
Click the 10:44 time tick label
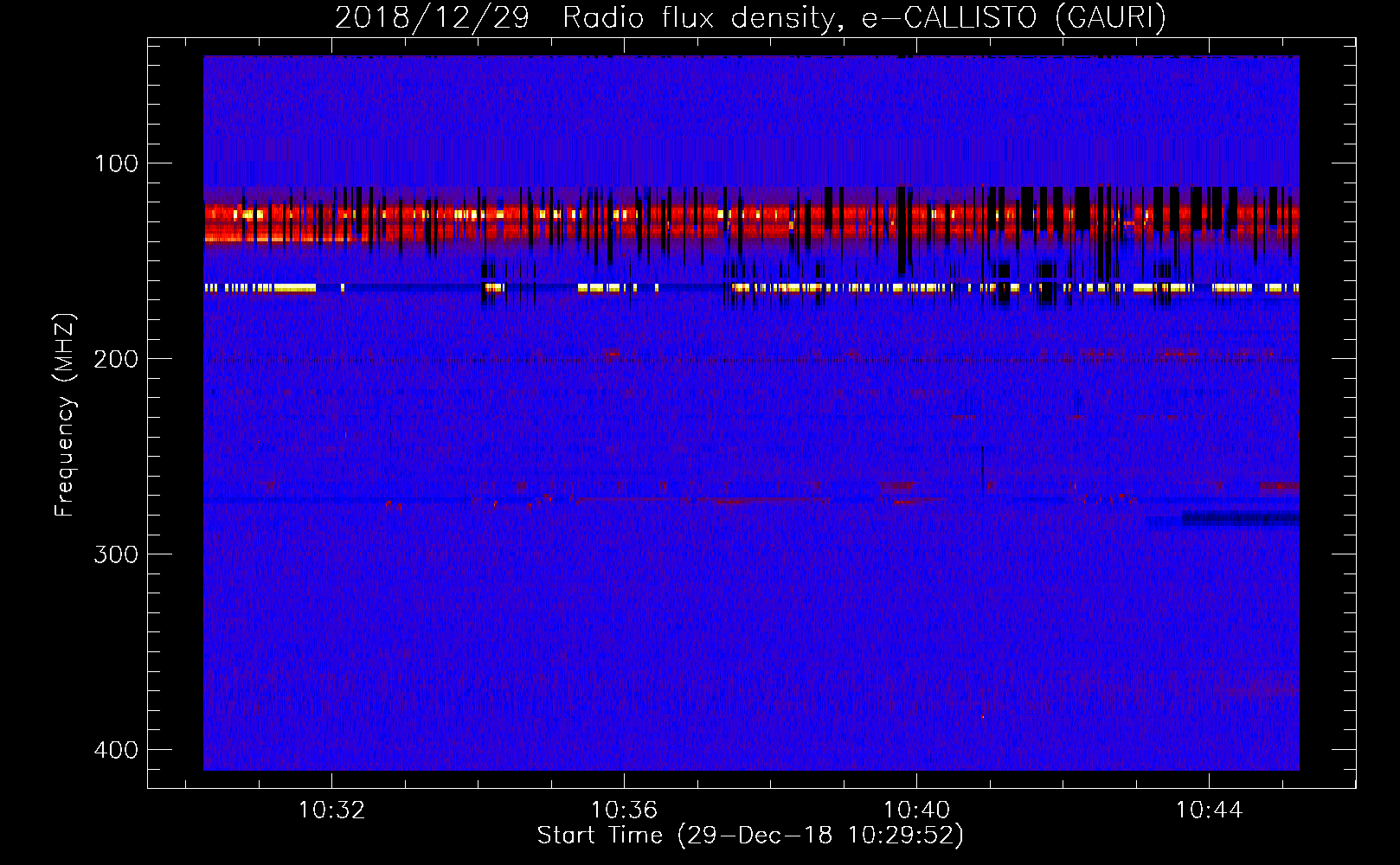1209,811
